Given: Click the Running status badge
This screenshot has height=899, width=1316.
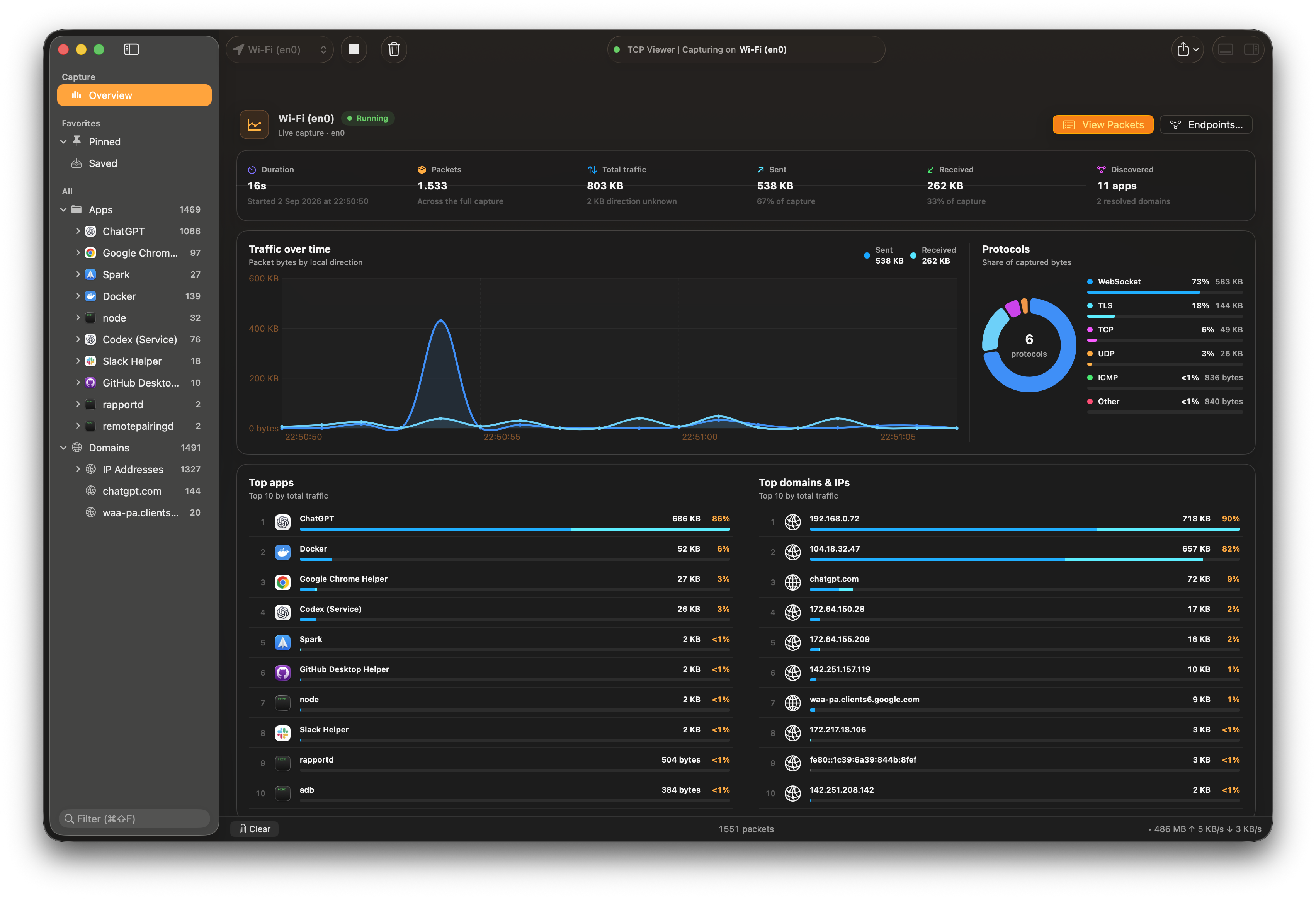Looking at the screenshot, I should pyautogui.click(x=367, y=118).
